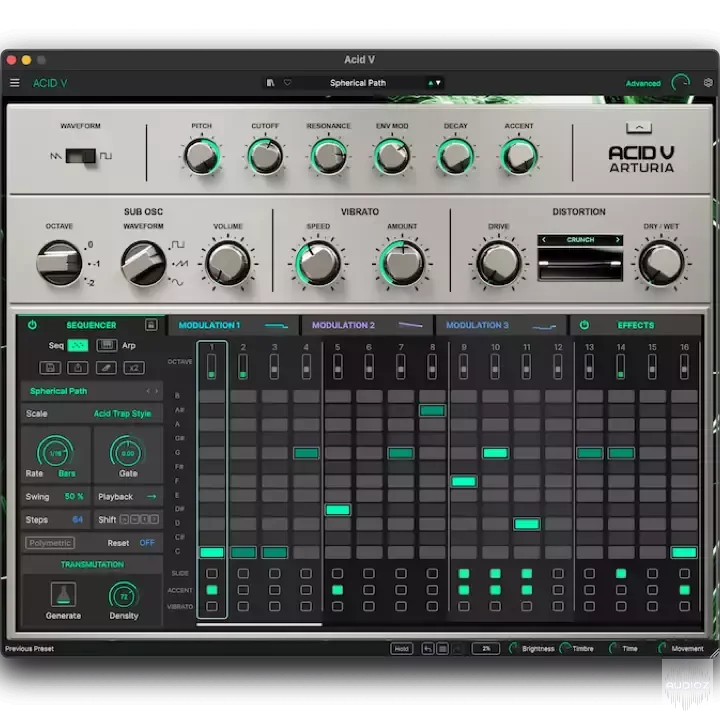Open the preset library browser icon

270,83
